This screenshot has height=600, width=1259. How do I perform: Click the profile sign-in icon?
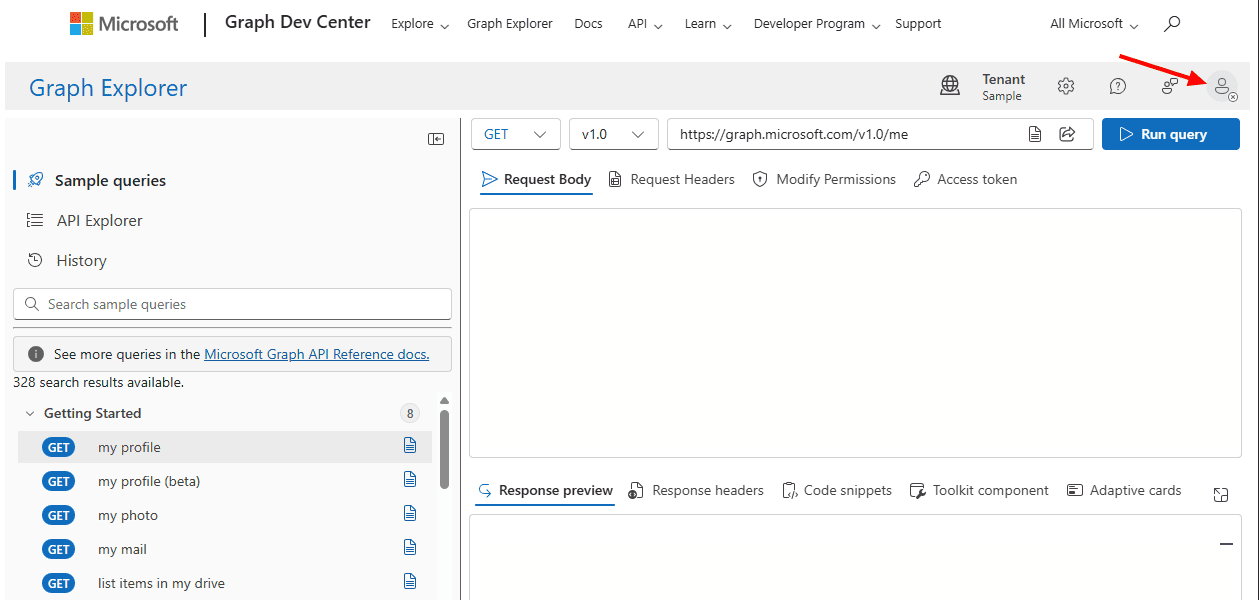tap(1222, 87)
